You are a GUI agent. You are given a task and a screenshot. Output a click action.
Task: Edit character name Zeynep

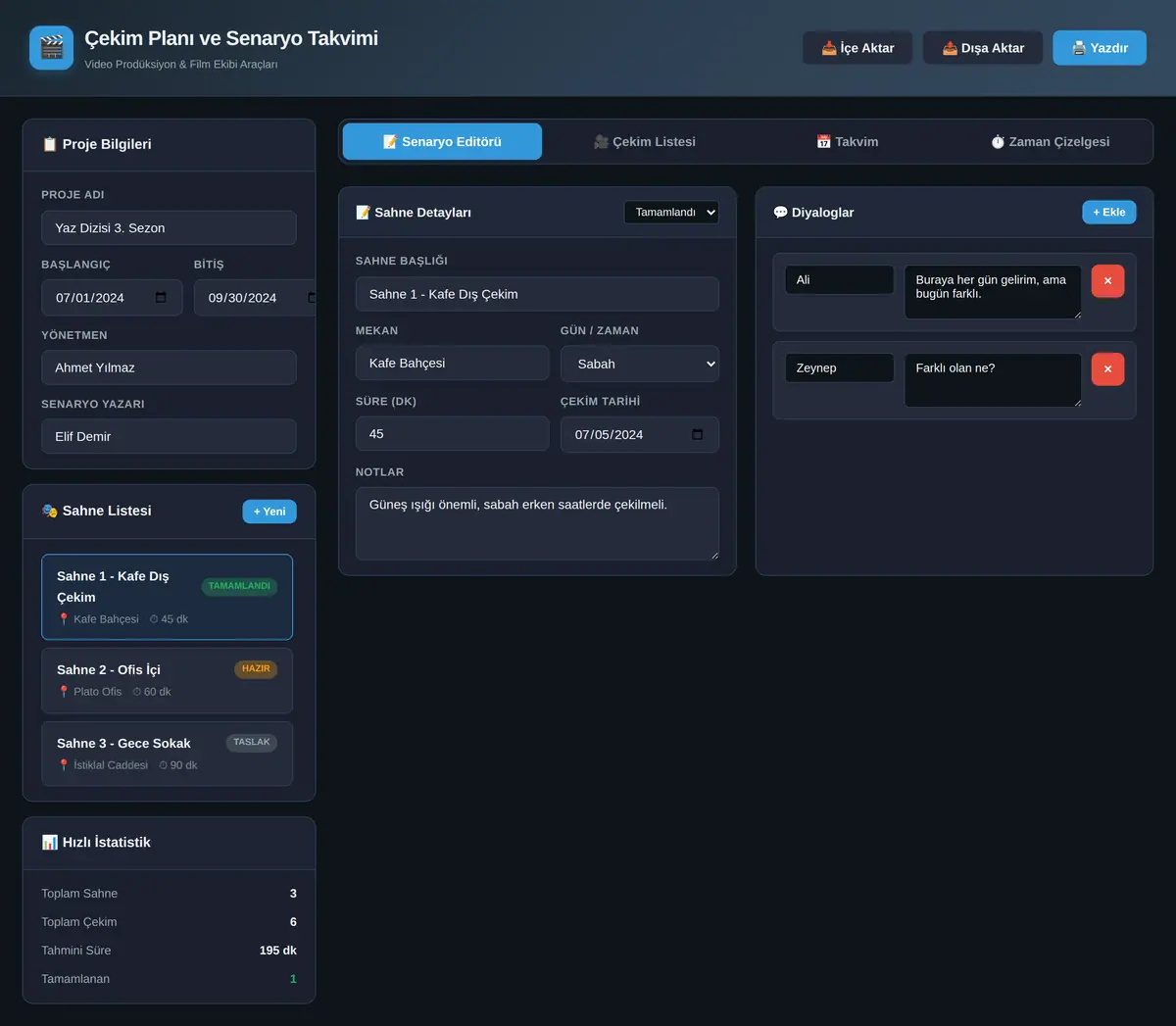coord(839,367)
